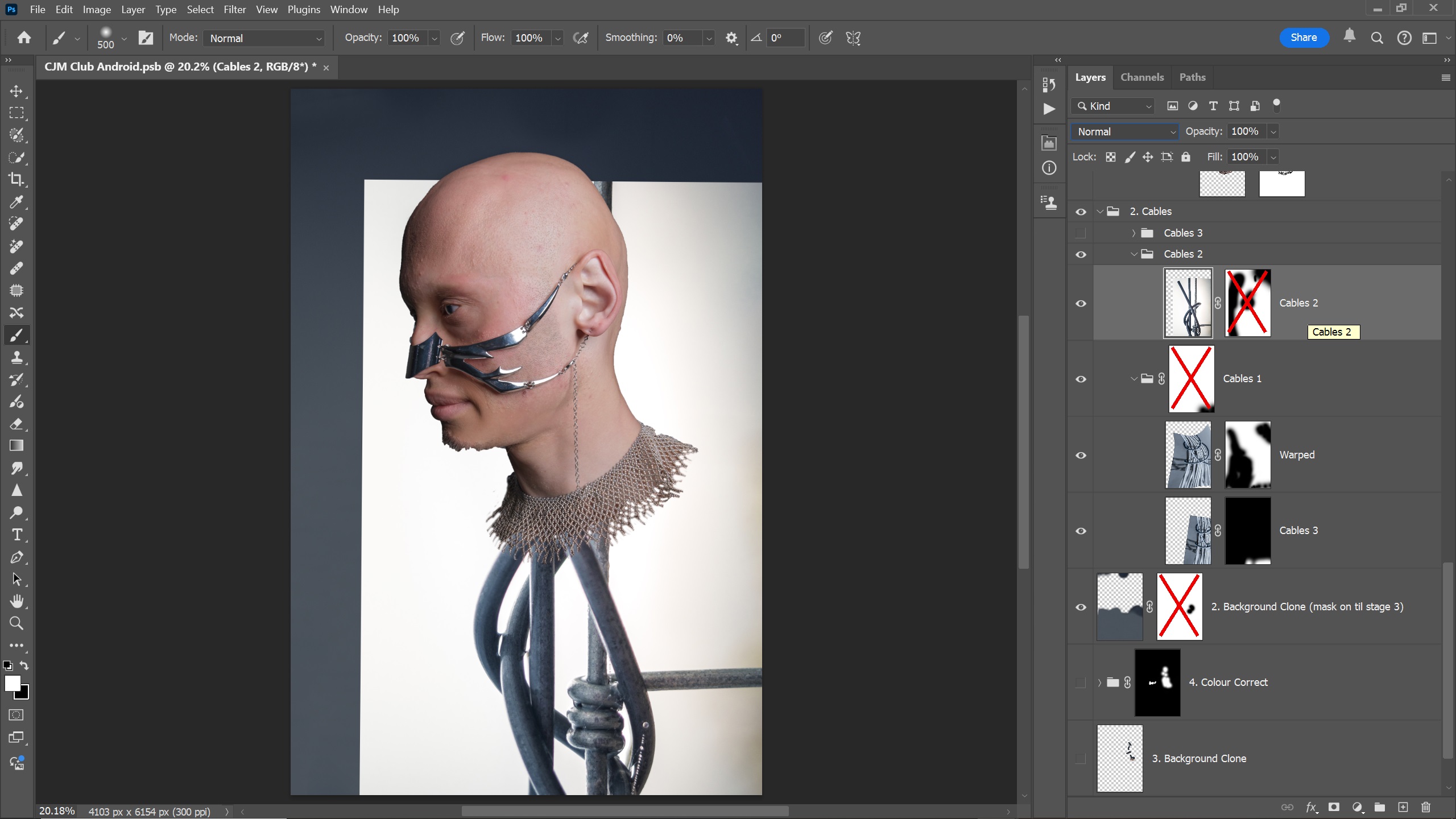1456x819 pixels.
Task: Open the layer blend mode dropdown
Action: tap(1124, 131)
